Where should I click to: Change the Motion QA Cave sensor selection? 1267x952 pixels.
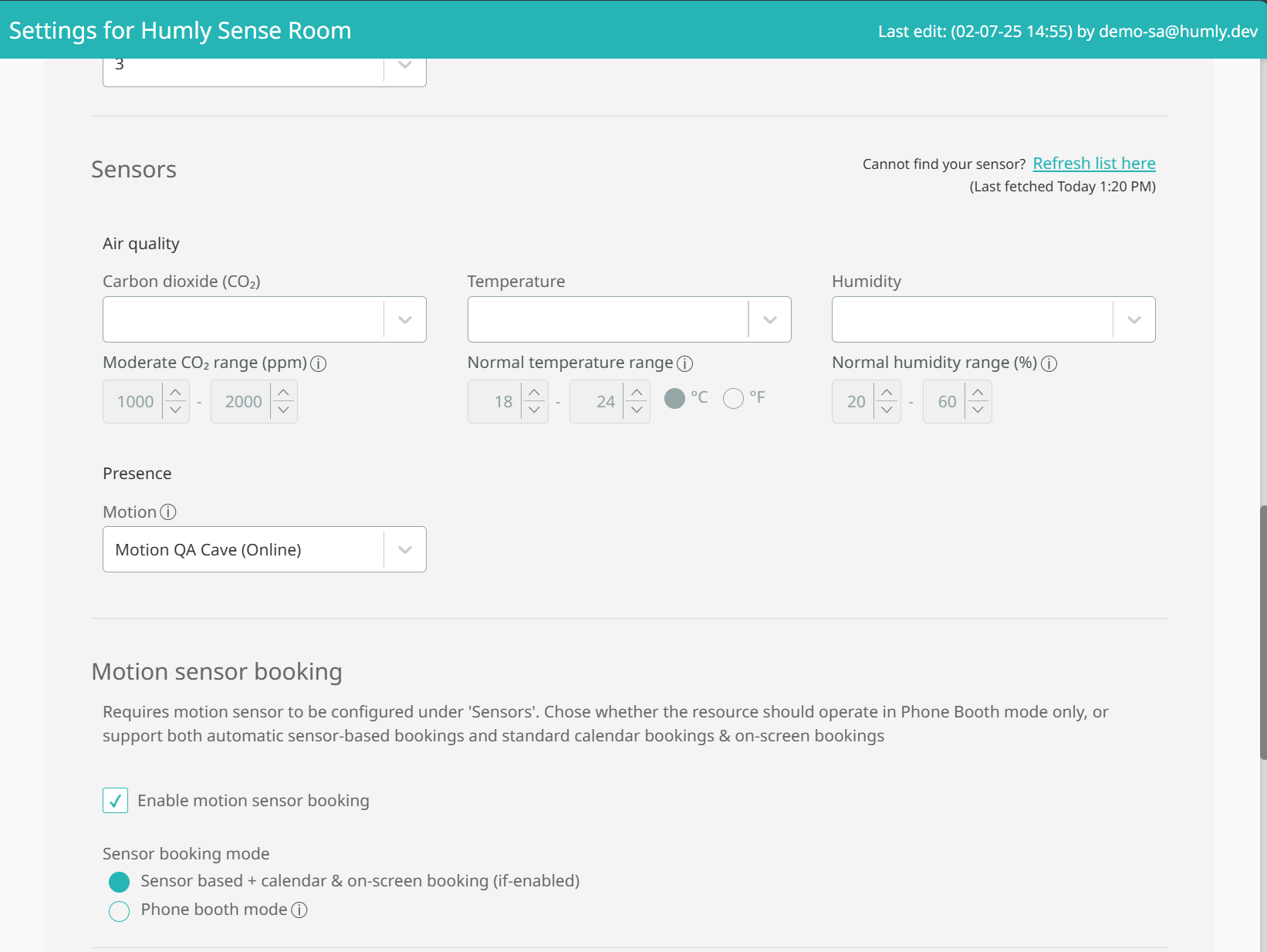point(404,549)
